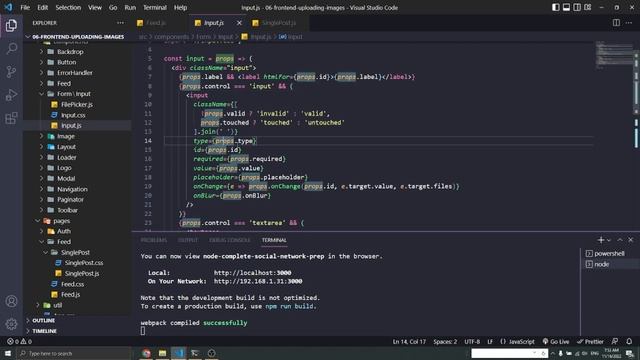Open the Extensions view
The image size is (640, 360).
point(11,118)
